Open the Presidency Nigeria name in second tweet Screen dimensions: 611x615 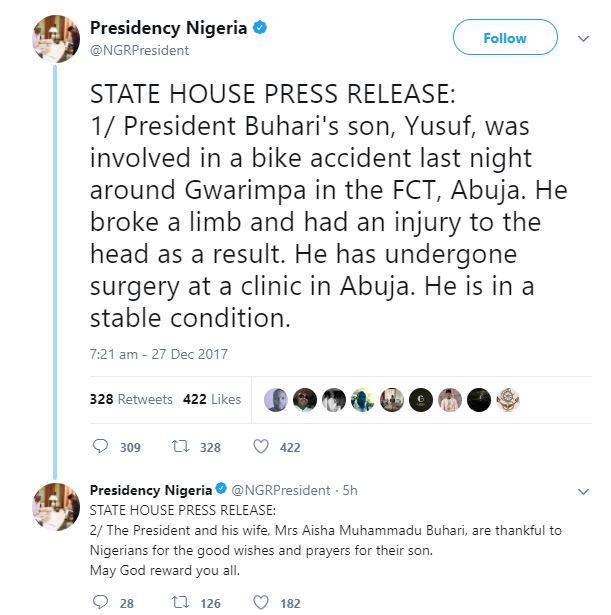click(x=150, y=490)
